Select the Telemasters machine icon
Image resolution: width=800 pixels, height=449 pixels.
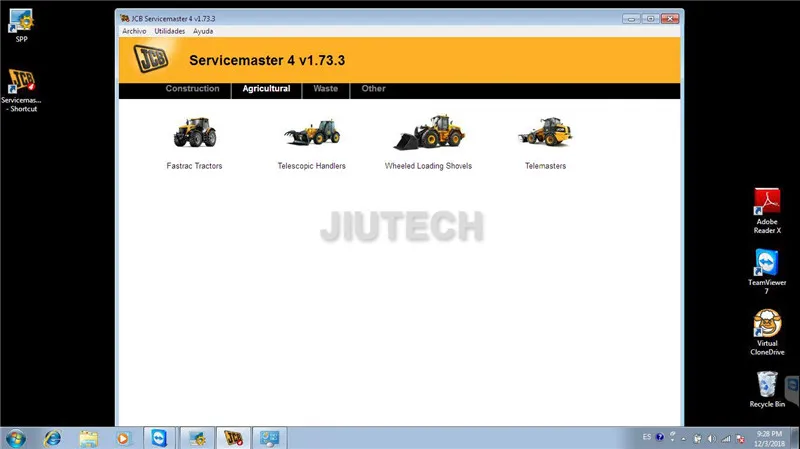[x=545, y=132]
